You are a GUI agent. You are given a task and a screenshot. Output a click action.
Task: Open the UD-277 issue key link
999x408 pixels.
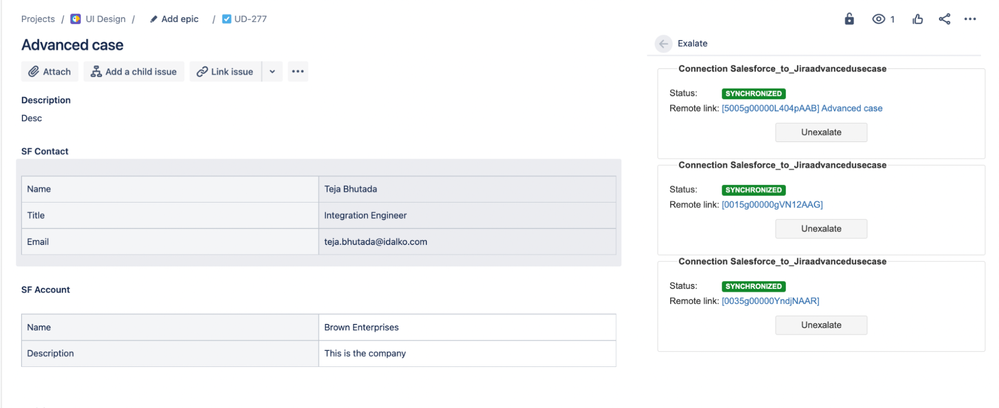pos(244,19)
